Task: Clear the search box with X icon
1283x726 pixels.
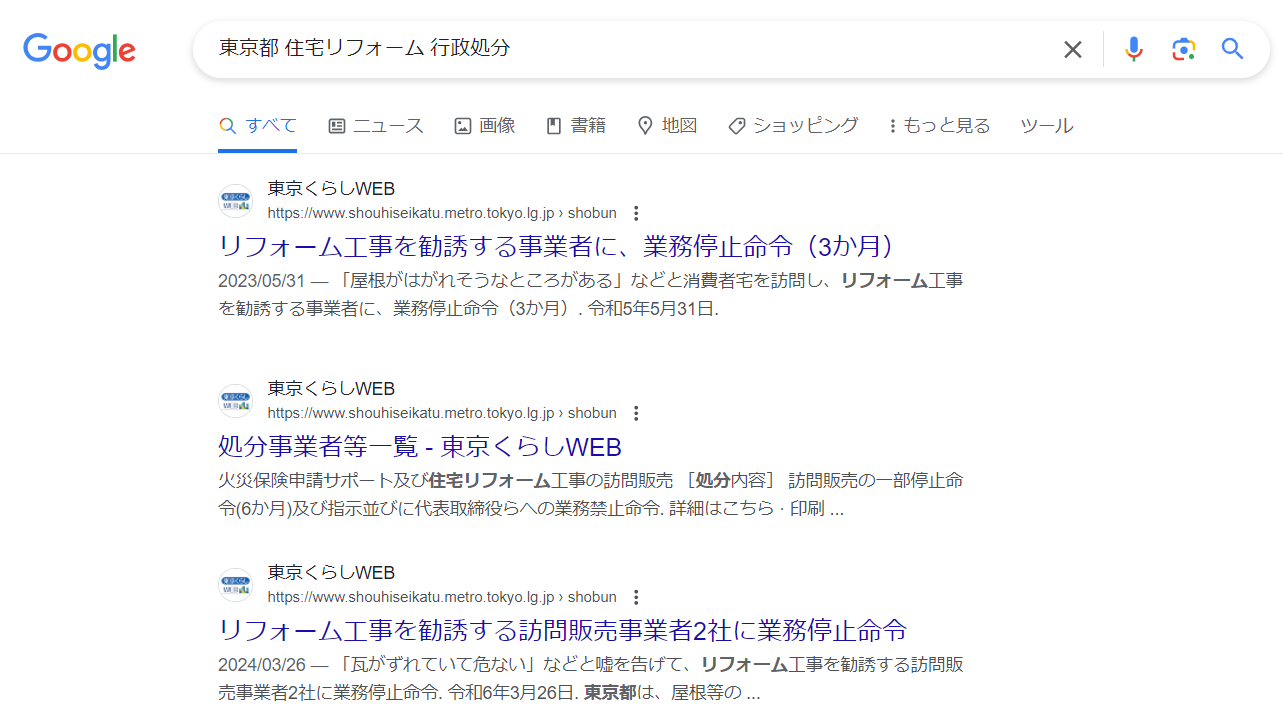Action: [1073, 49]
